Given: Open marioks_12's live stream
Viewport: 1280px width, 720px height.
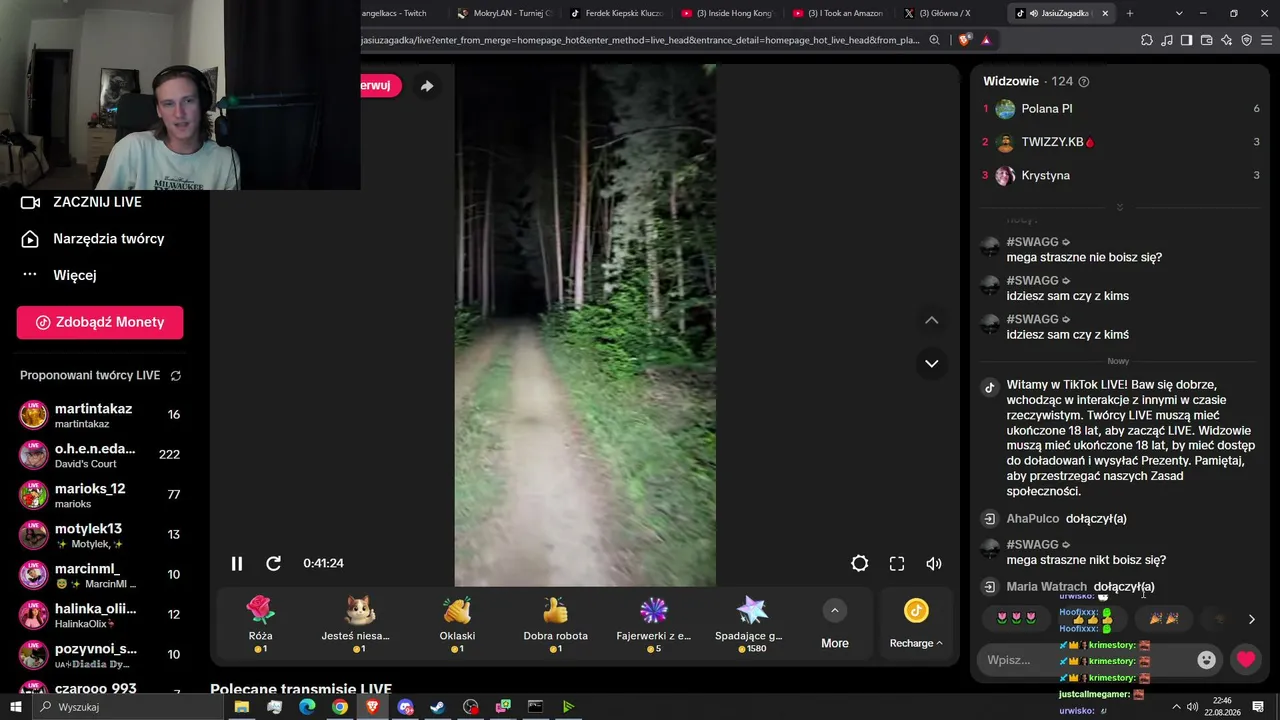Looking at the screenshot, I should pos(100,495).
